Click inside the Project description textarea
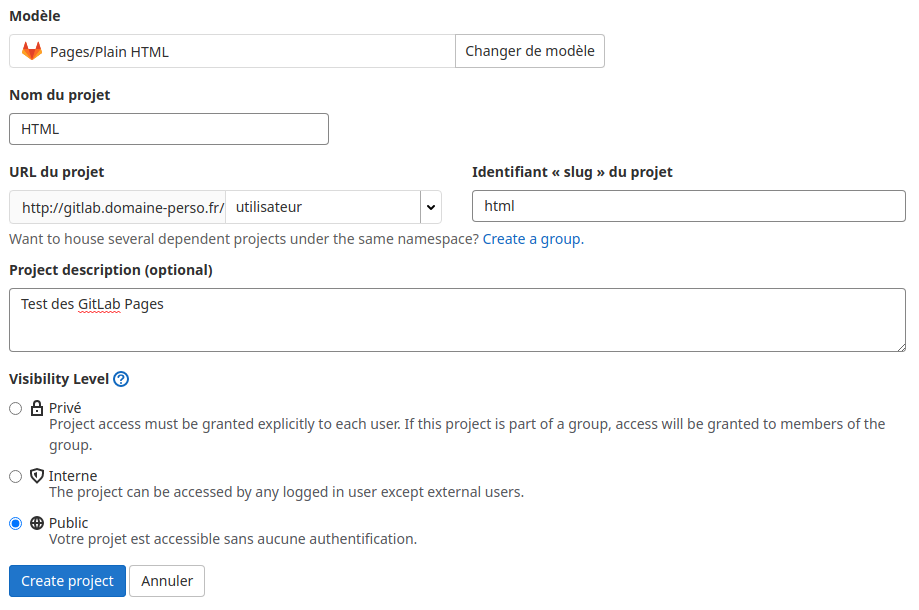The height and width of the screenshot is (610, 919). pyautogui.click(x=457, y=320)
